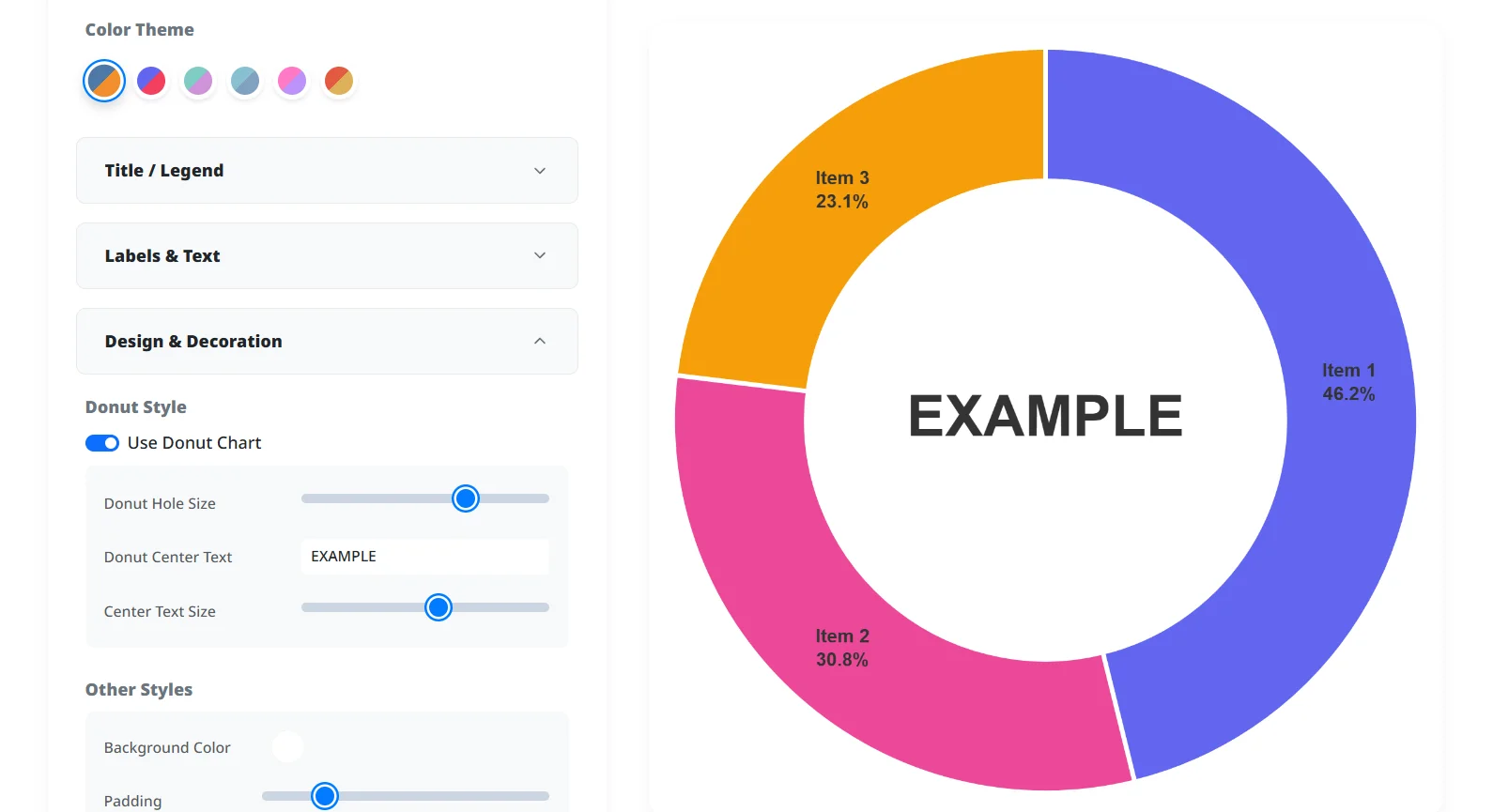Pick the red-gold color theme swatch
The image size is (1493, 812).
[339, 81]
